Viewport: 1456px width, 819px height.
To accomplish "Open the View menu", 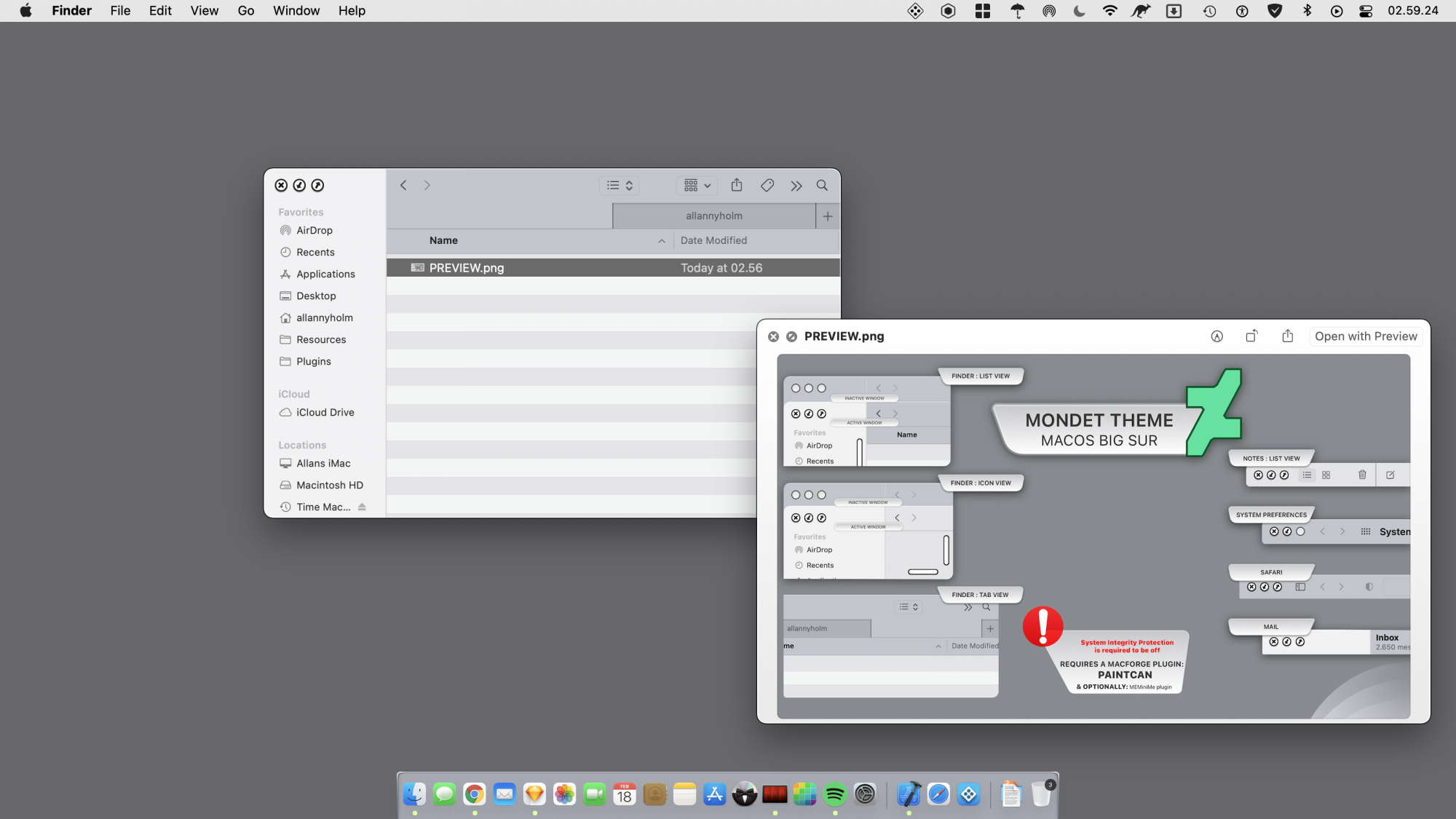I will (x=205, y=11).
